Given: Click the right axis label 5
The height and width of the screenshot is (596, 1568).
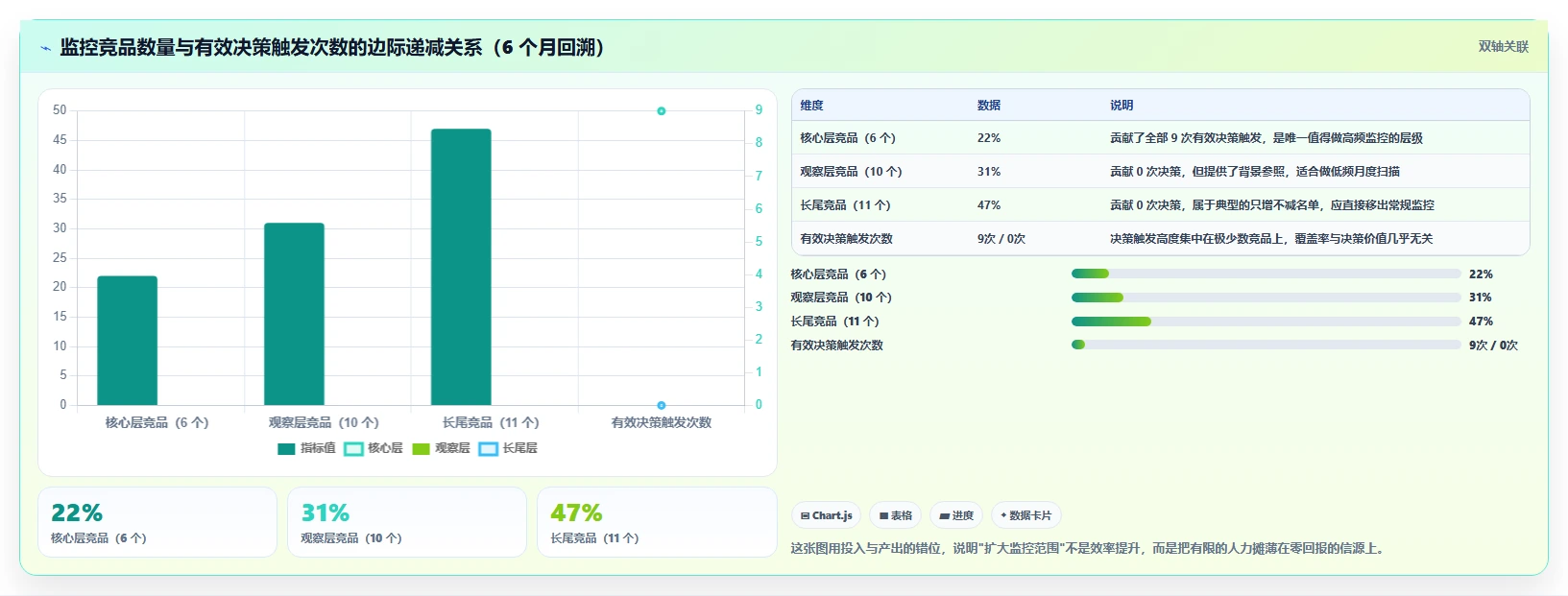Looking at the screenshot, I should point(759,241).
